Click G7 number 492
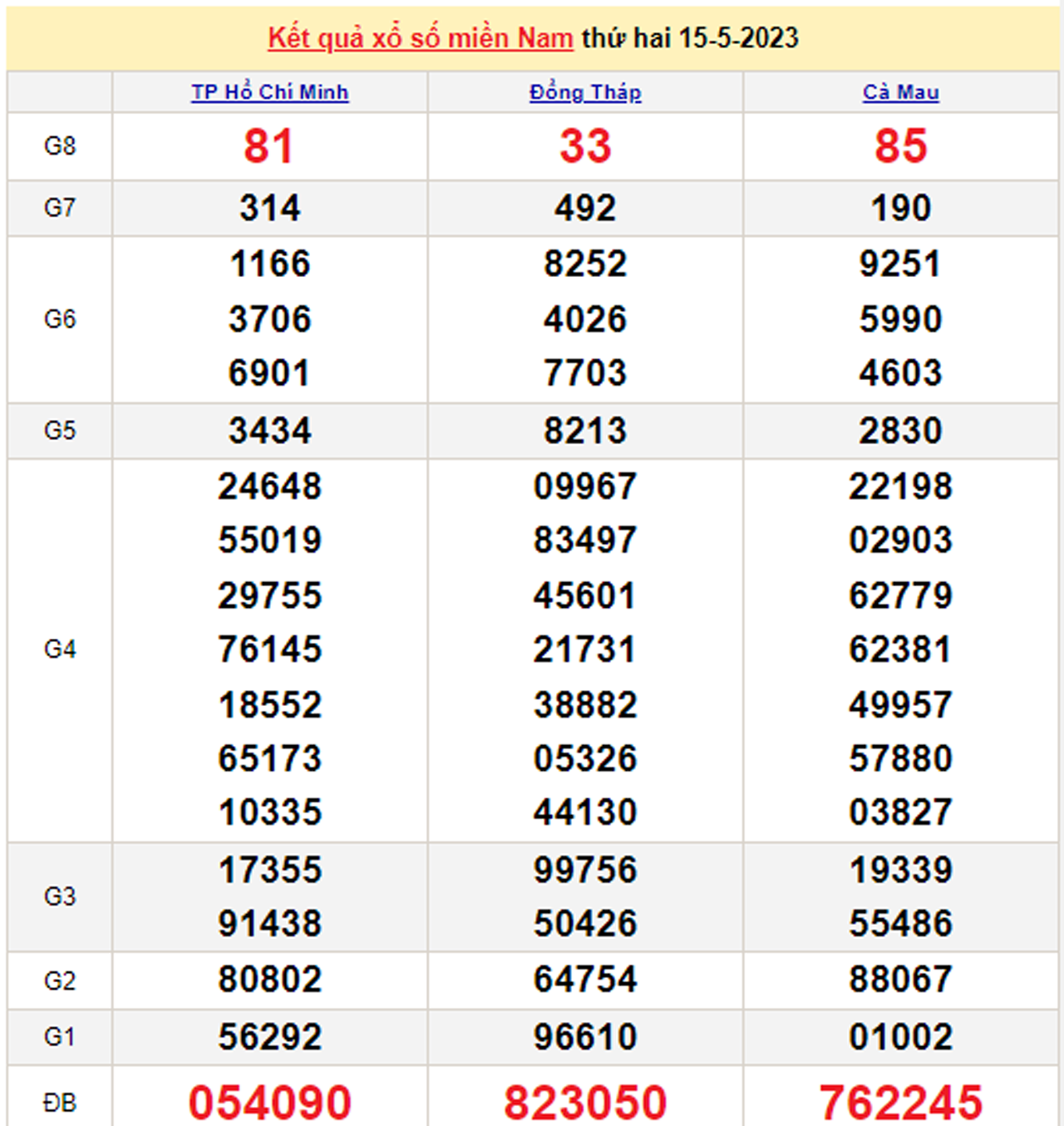This screenshot has width=1064, height=1126. click(585, 208)
